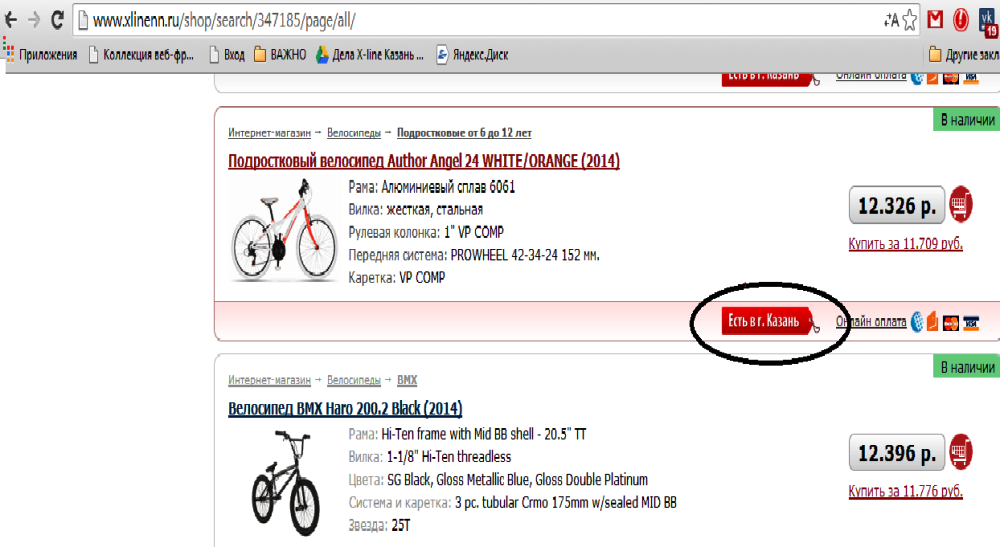Open the Gmail extension icon
This screenshot has width=1000, height=547.
935,20
